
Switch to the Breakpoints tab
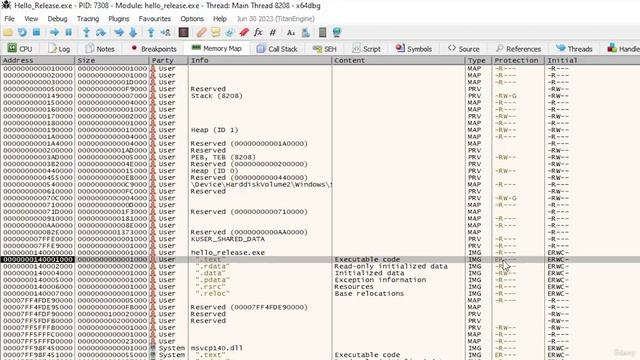(153, 49)
